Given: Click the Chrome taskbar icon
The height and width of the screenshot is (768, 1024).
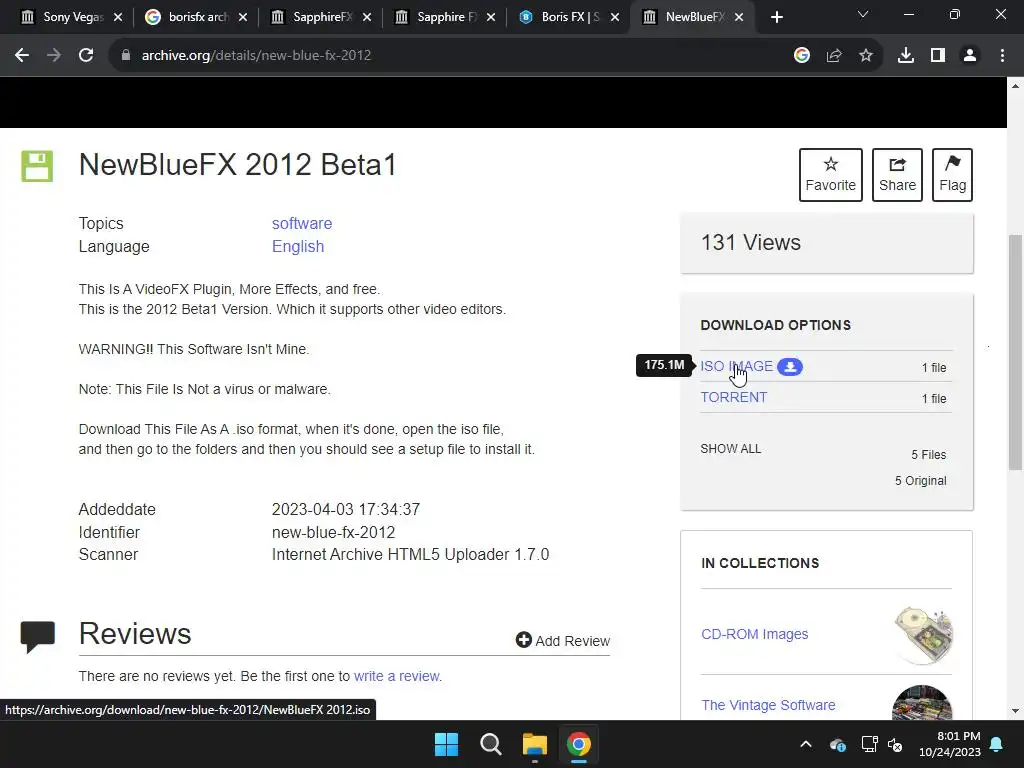Looking at the screenshot, I should (x=579, y=744).
